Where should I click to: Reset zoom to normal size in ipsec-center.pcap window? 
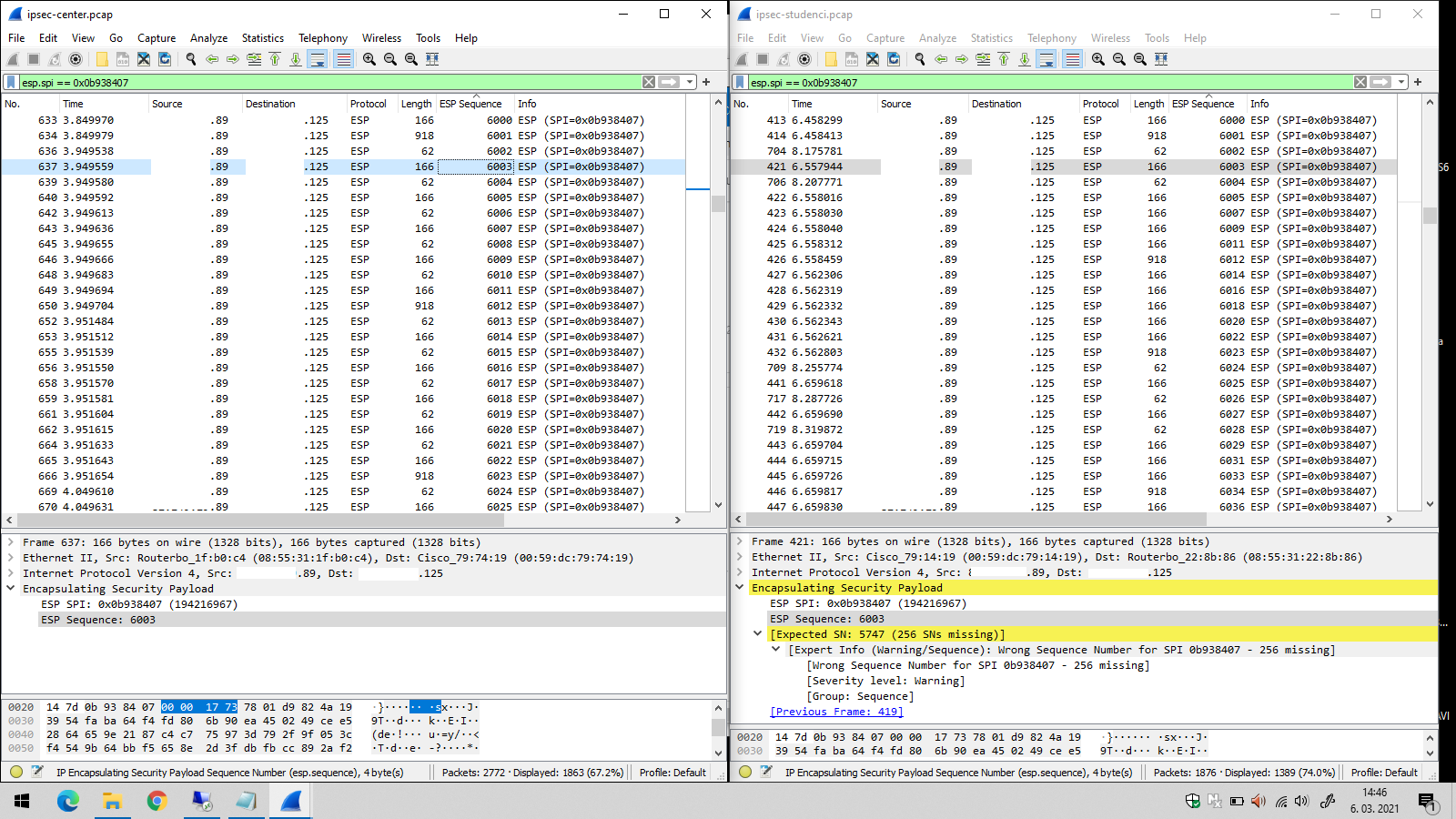411,59
